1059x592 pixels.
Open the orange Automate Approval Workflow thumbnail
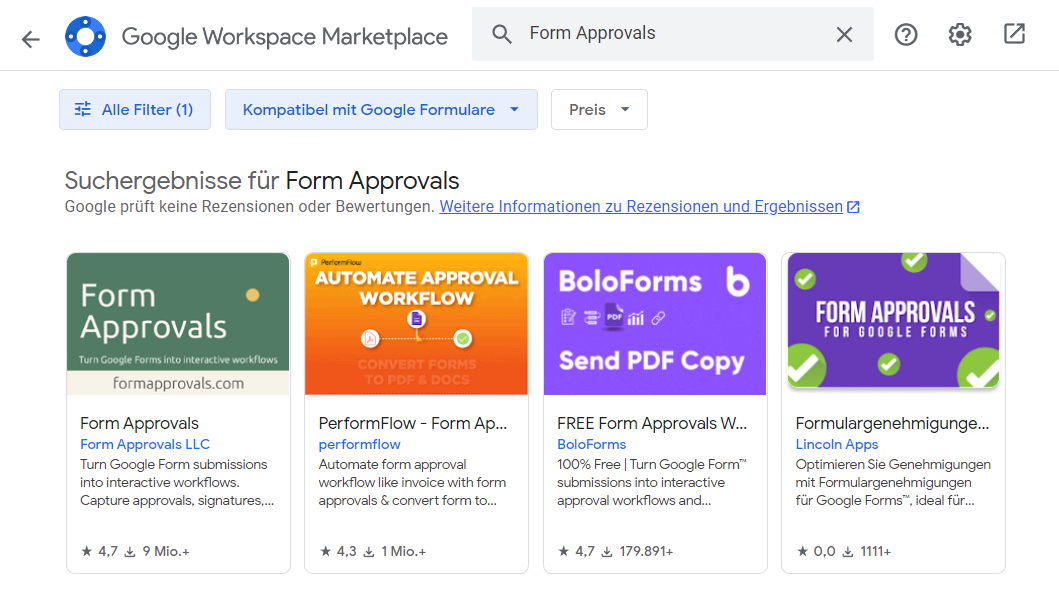[416, 323]
